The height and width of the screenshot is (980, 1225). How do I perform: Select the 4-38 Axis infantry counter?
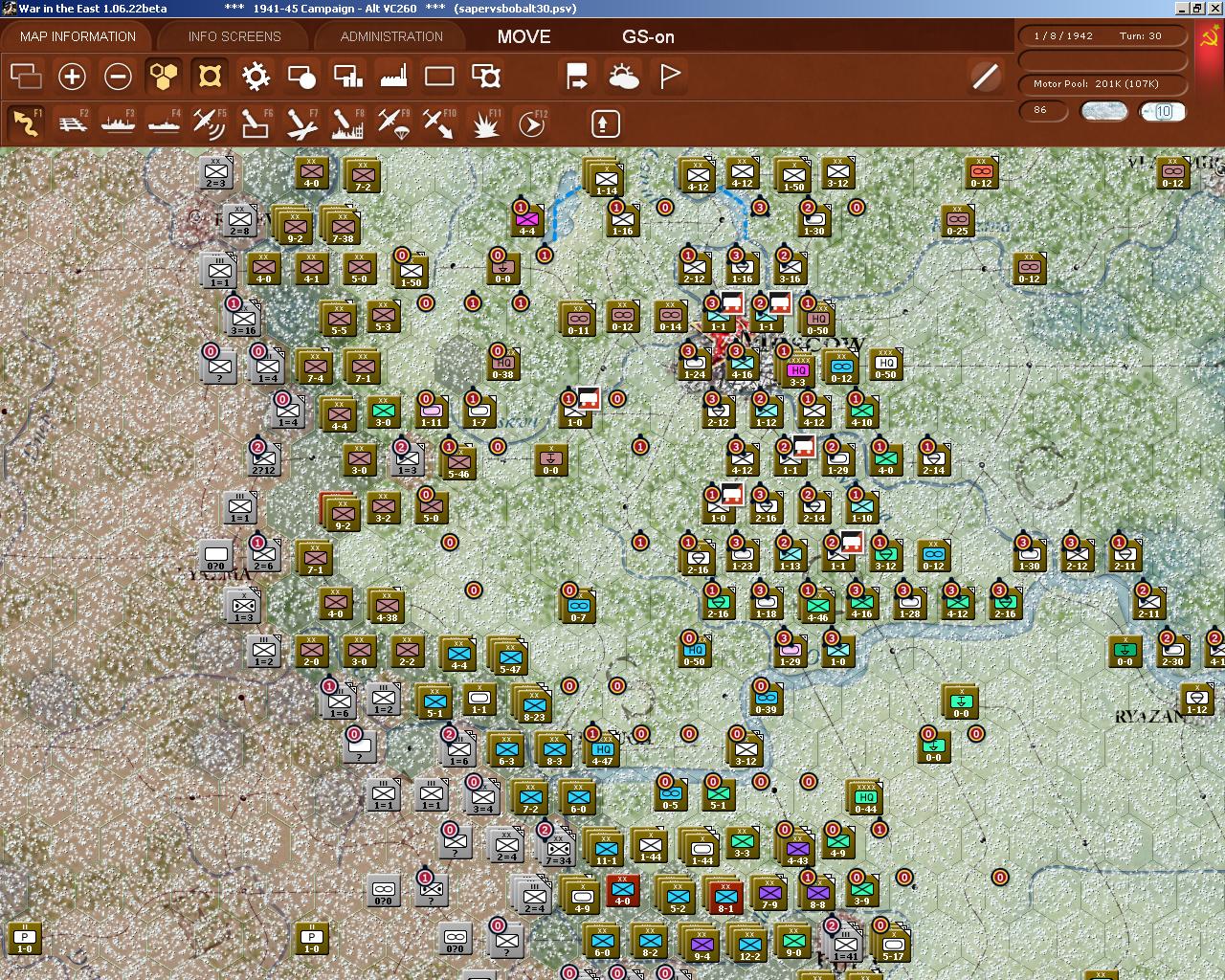click(x=387, y=606)
